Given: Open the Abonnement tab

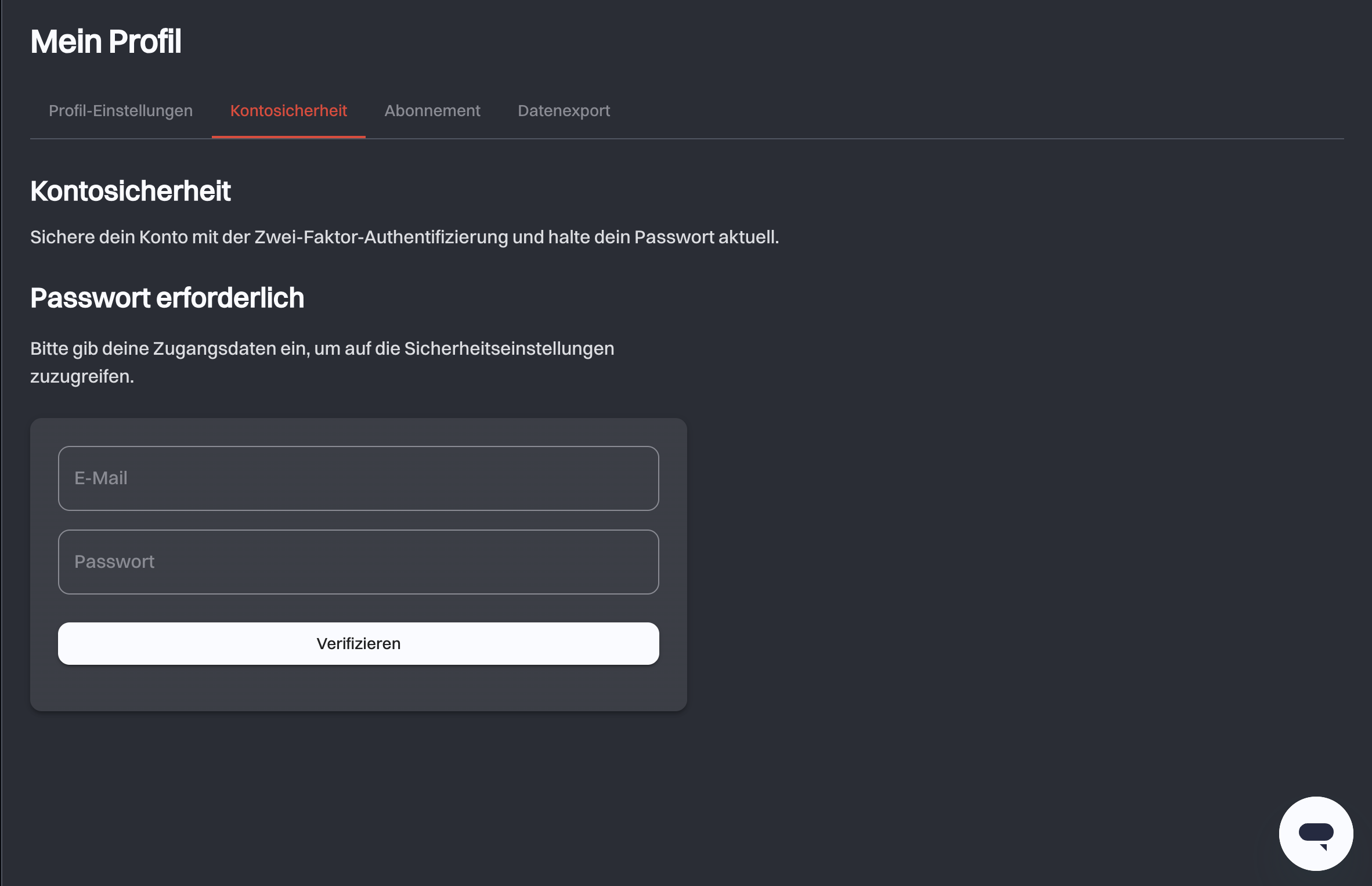Looking at the screenshot, I should 432,110.
